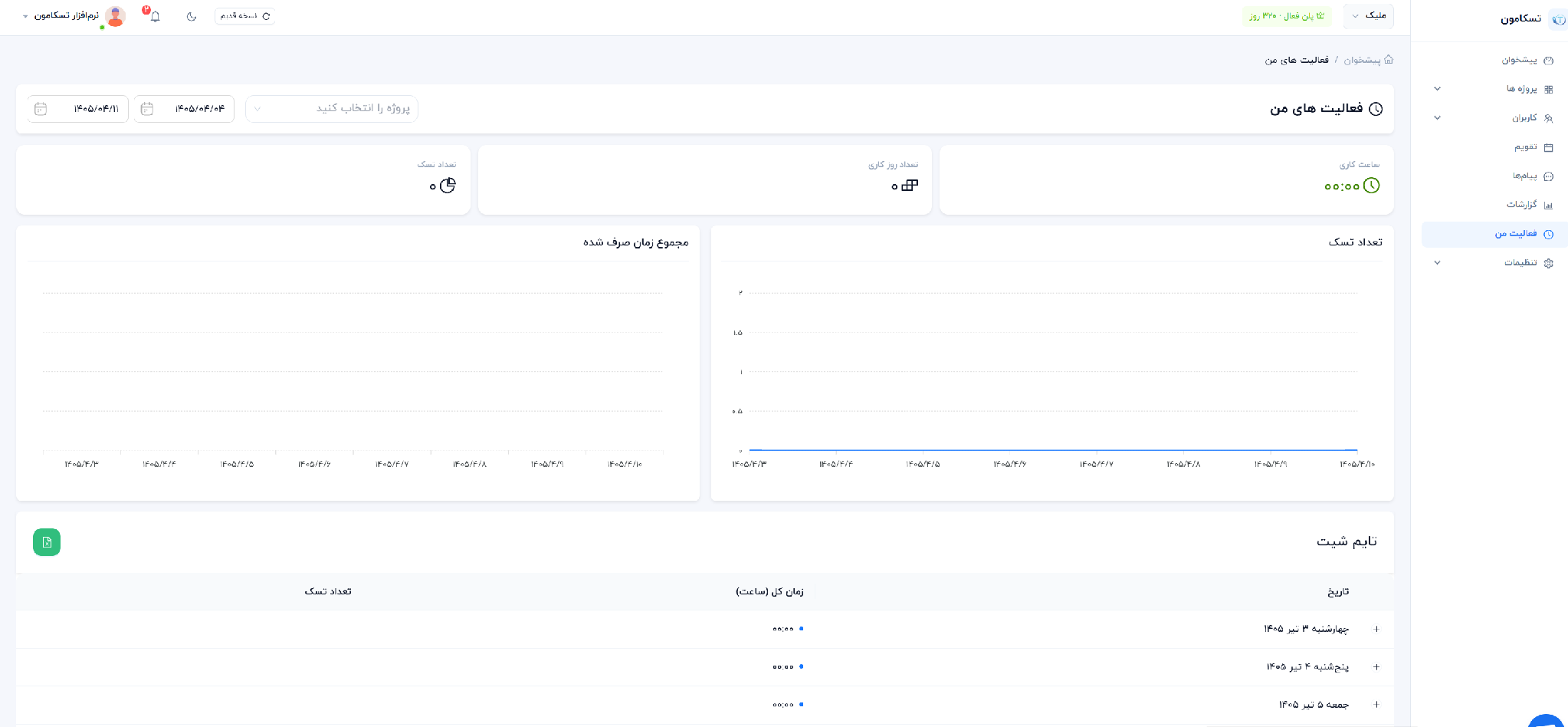
Task: Export the timesheet with the green Excel icon
Action: (47, 542)
